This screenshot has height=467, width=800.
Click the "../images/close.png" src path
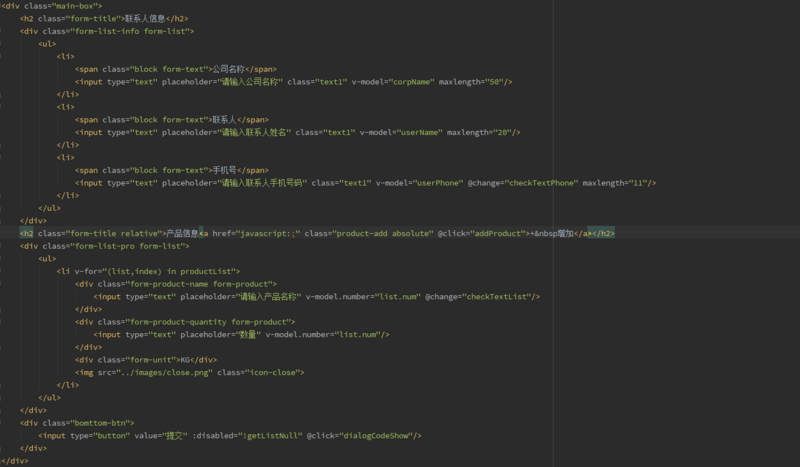164,373
